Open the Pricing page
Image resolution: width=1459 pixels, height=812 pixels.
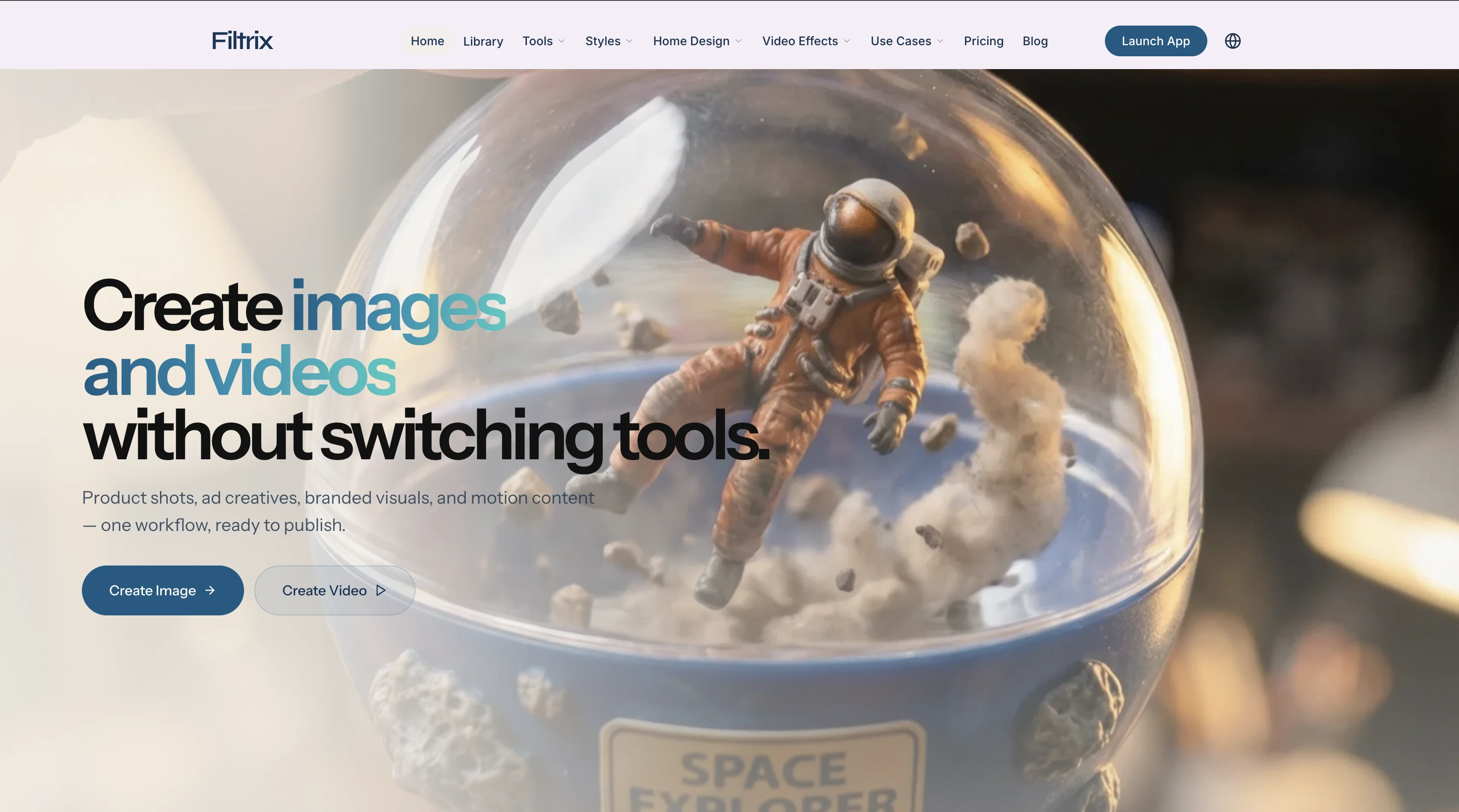tap(984, 41)
